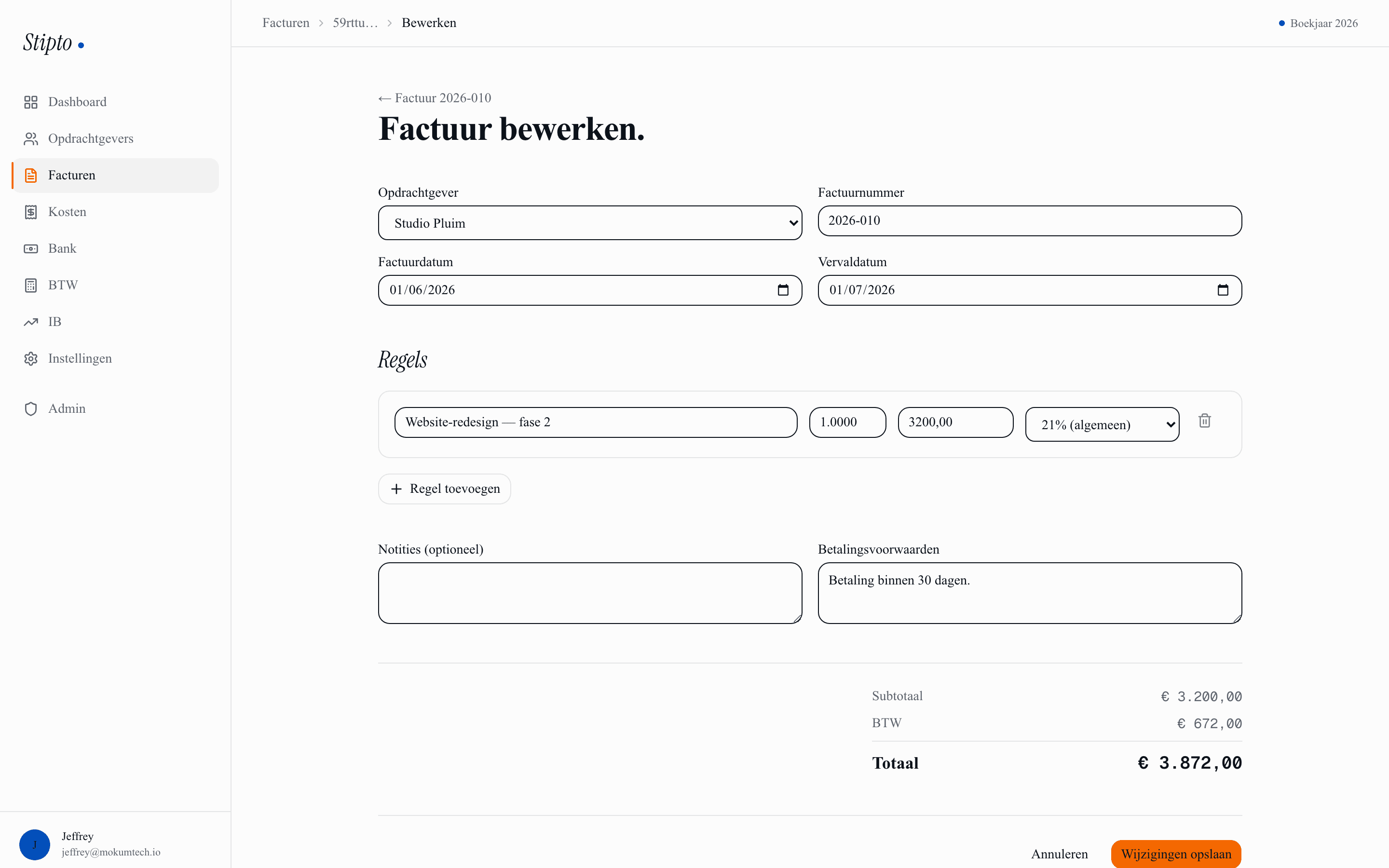Click the Factuurnummer field 2026-010
The width and height of the screenshot is (1389, 868).
pyautogui.click(x=1030, y=220)
